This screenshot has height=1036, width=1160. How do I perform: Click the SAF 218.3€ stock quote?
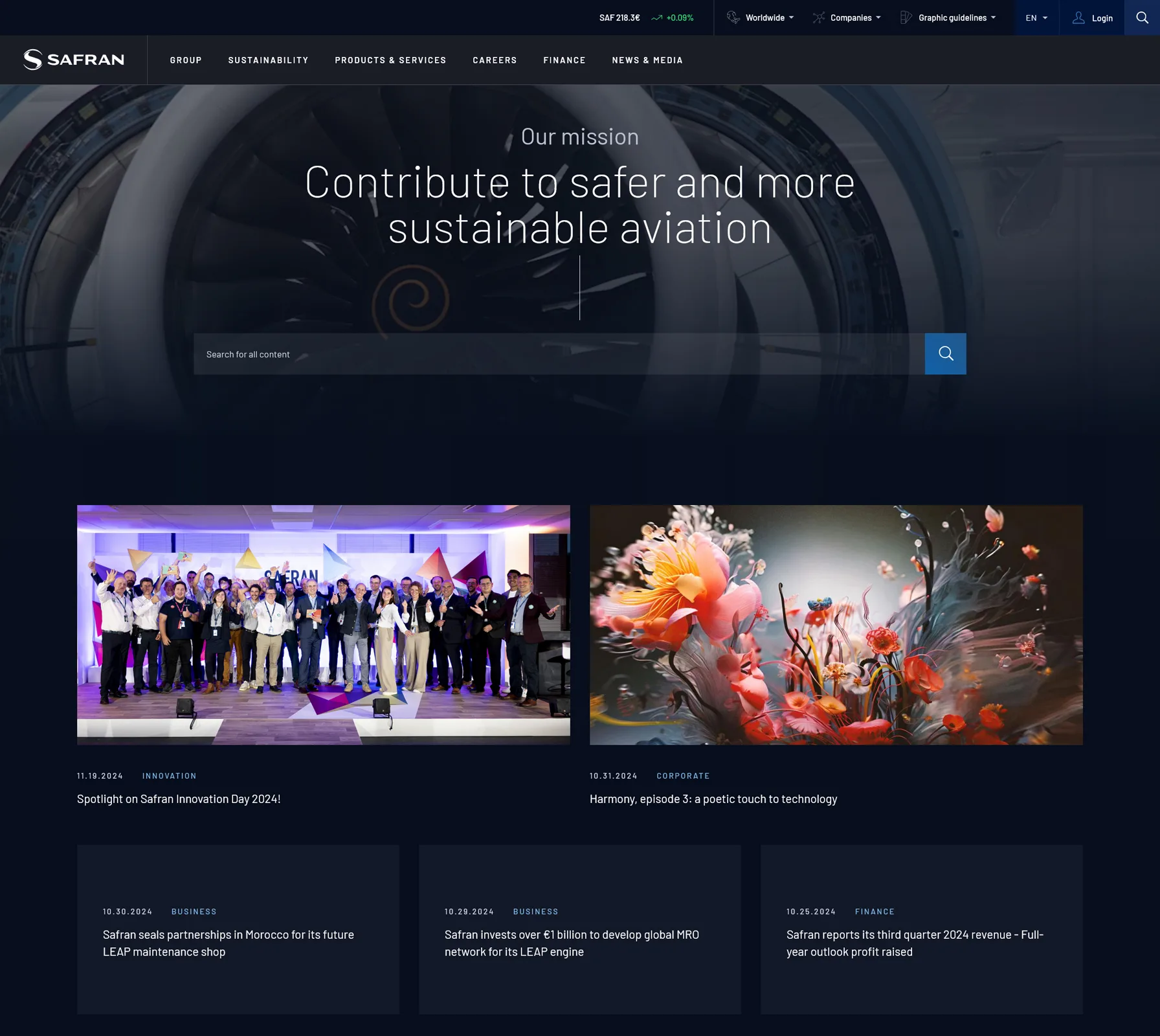tap(619, 17)
